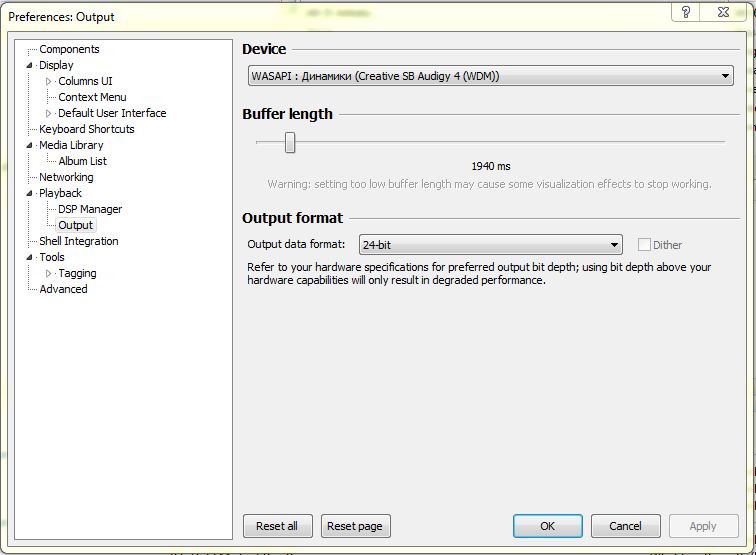This screenshot has width=756, height=555.
Task: Select the Media Library page
Action: 71,145
